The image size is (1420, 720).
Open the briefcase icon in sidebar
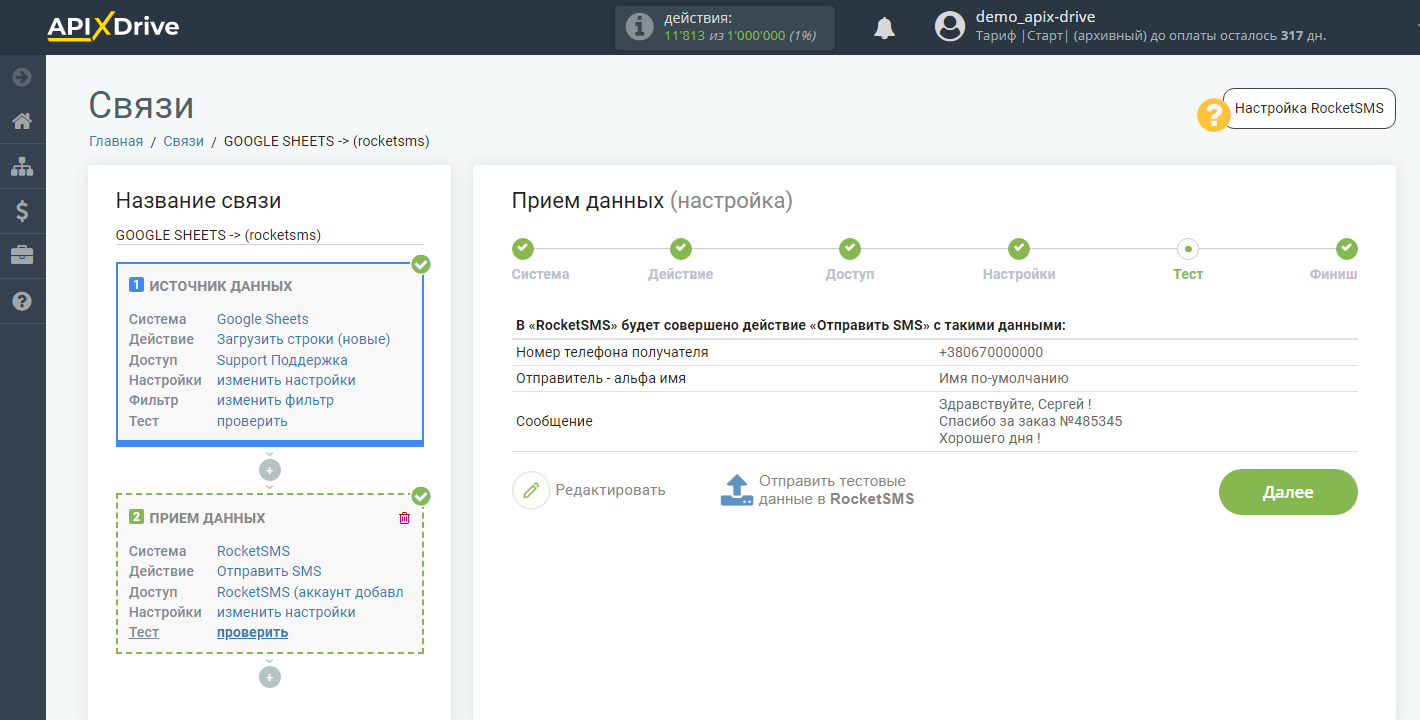pyautogui.click(x=22, y=256)
